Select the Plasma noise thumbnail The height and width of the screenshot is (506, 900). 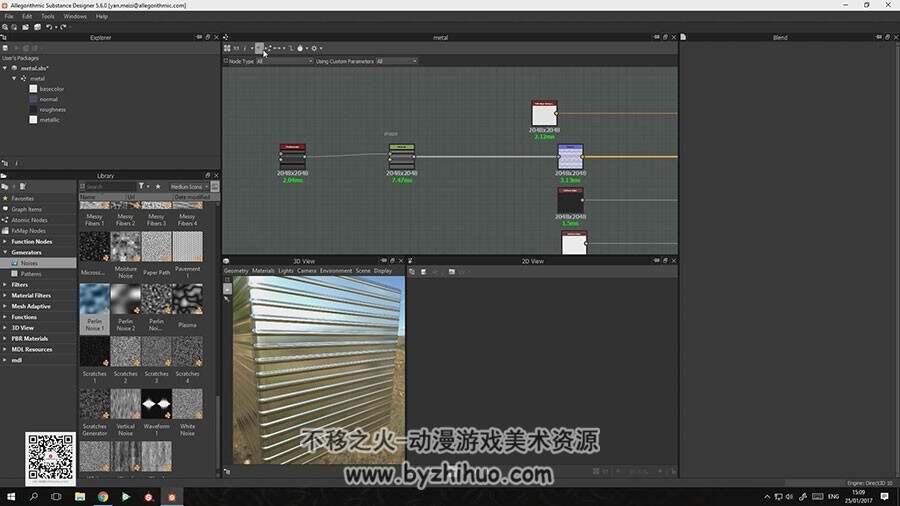tap(188, 299)
